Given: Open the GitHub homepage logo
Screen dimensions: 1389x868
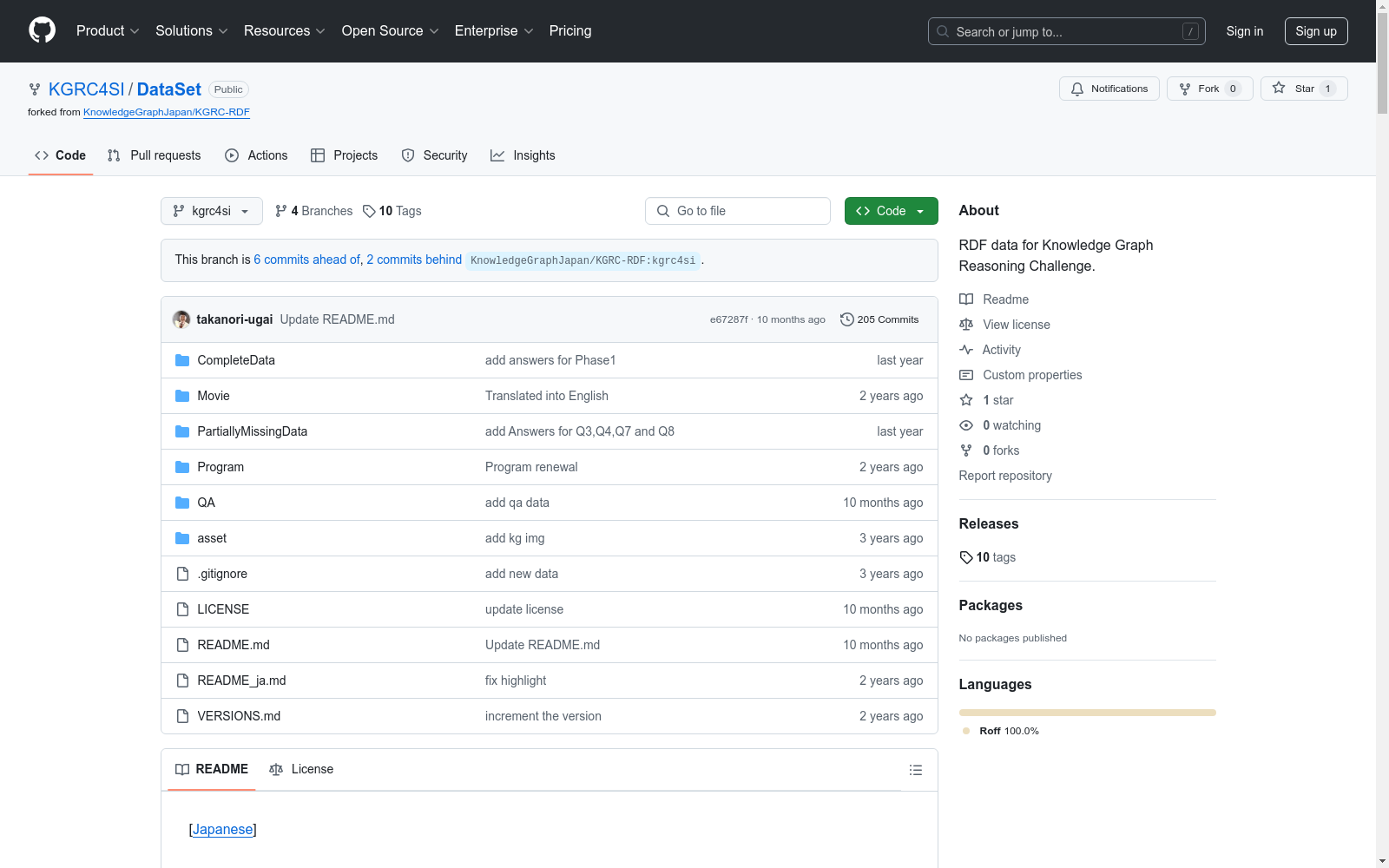Looking at the screenshot, I should pyautogui.click(x=42, y=30).
